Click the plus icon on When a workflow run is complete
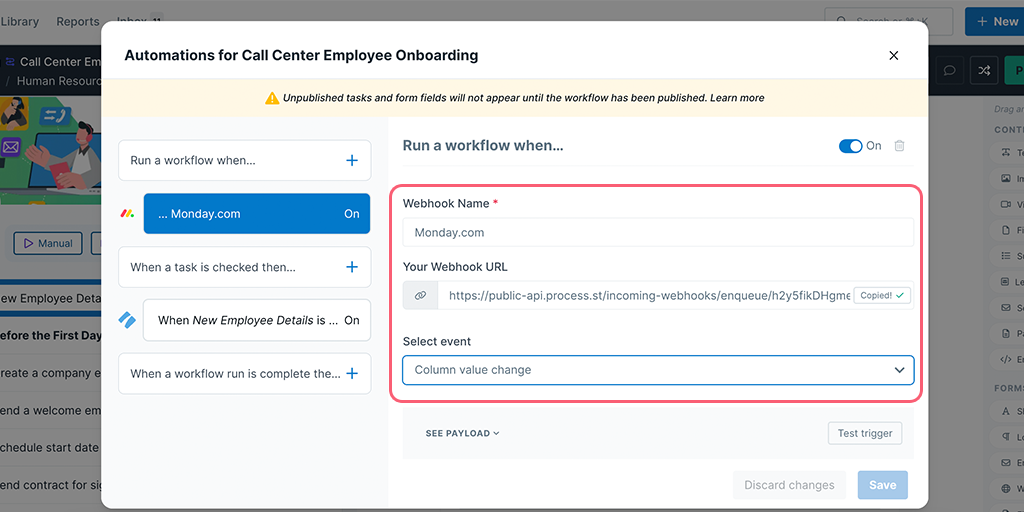This screenshot has width=1024, height=512. tap(351, 373)
